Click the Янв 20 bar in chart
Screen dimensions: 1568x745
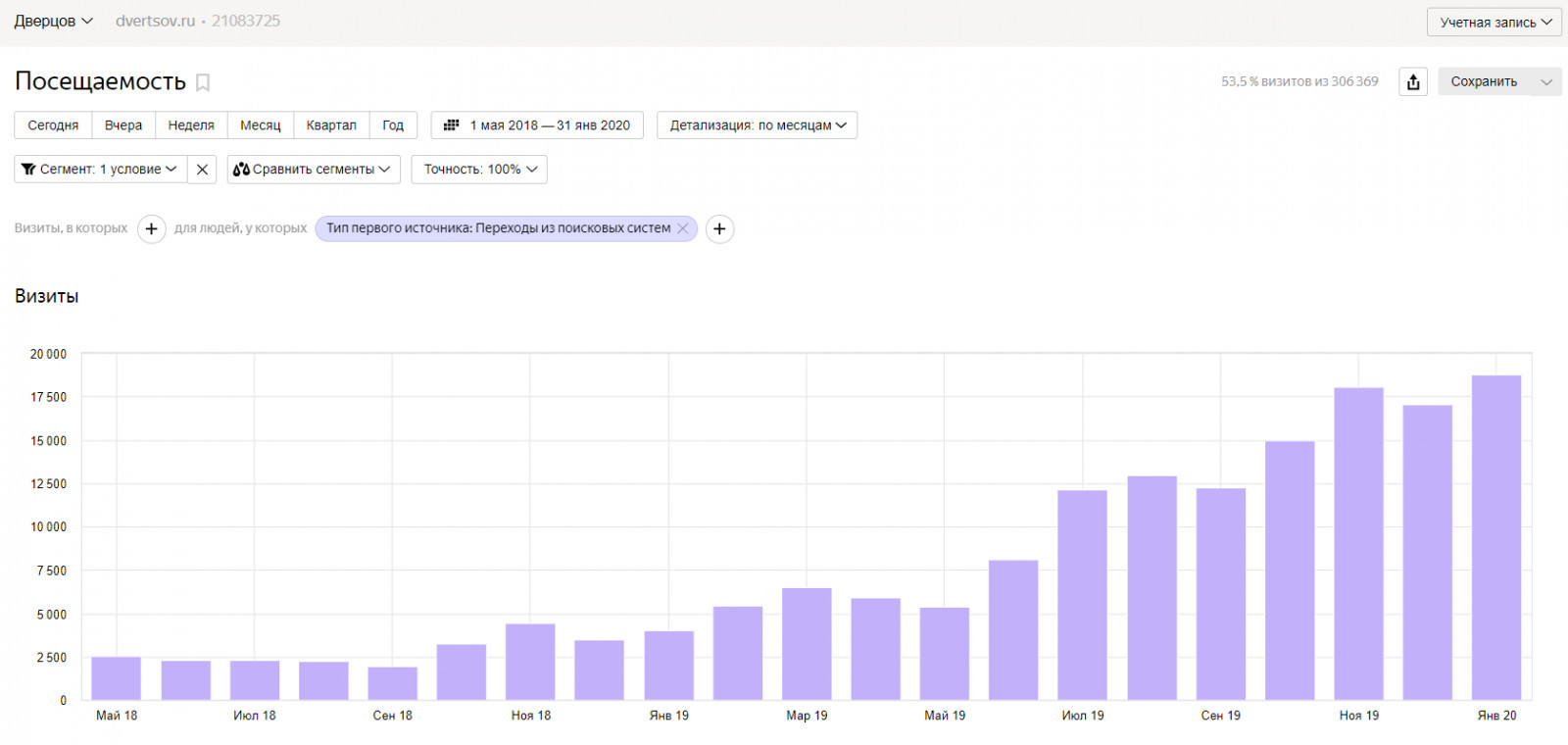pos(1496,537)
